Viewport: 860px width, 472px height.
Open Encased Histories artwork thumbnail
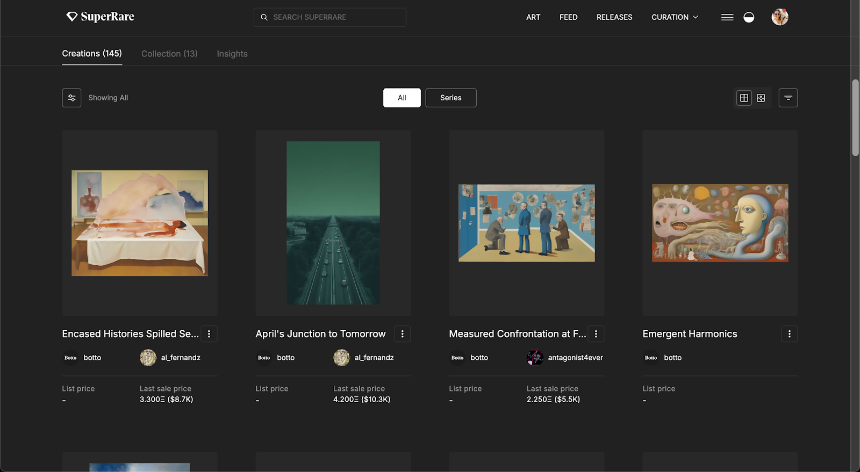[x=140, y=223]
